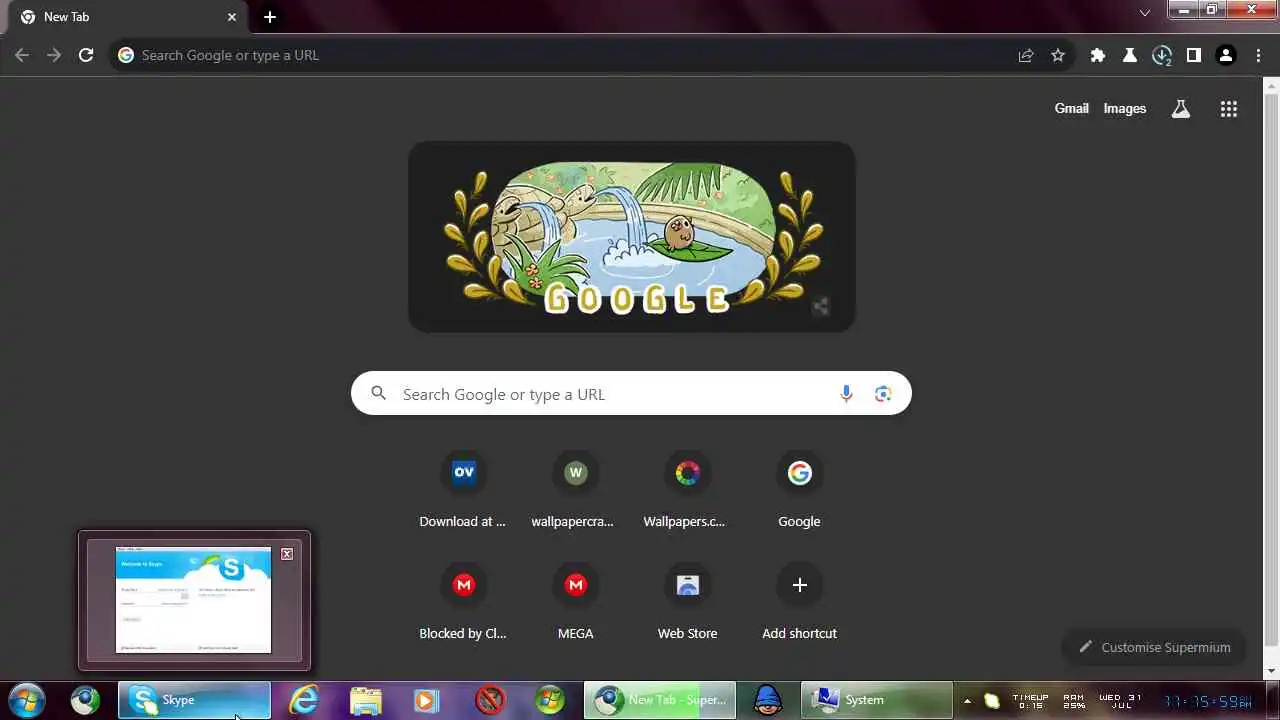
Task: Click the yellow system tray icon
Action: 992,701
